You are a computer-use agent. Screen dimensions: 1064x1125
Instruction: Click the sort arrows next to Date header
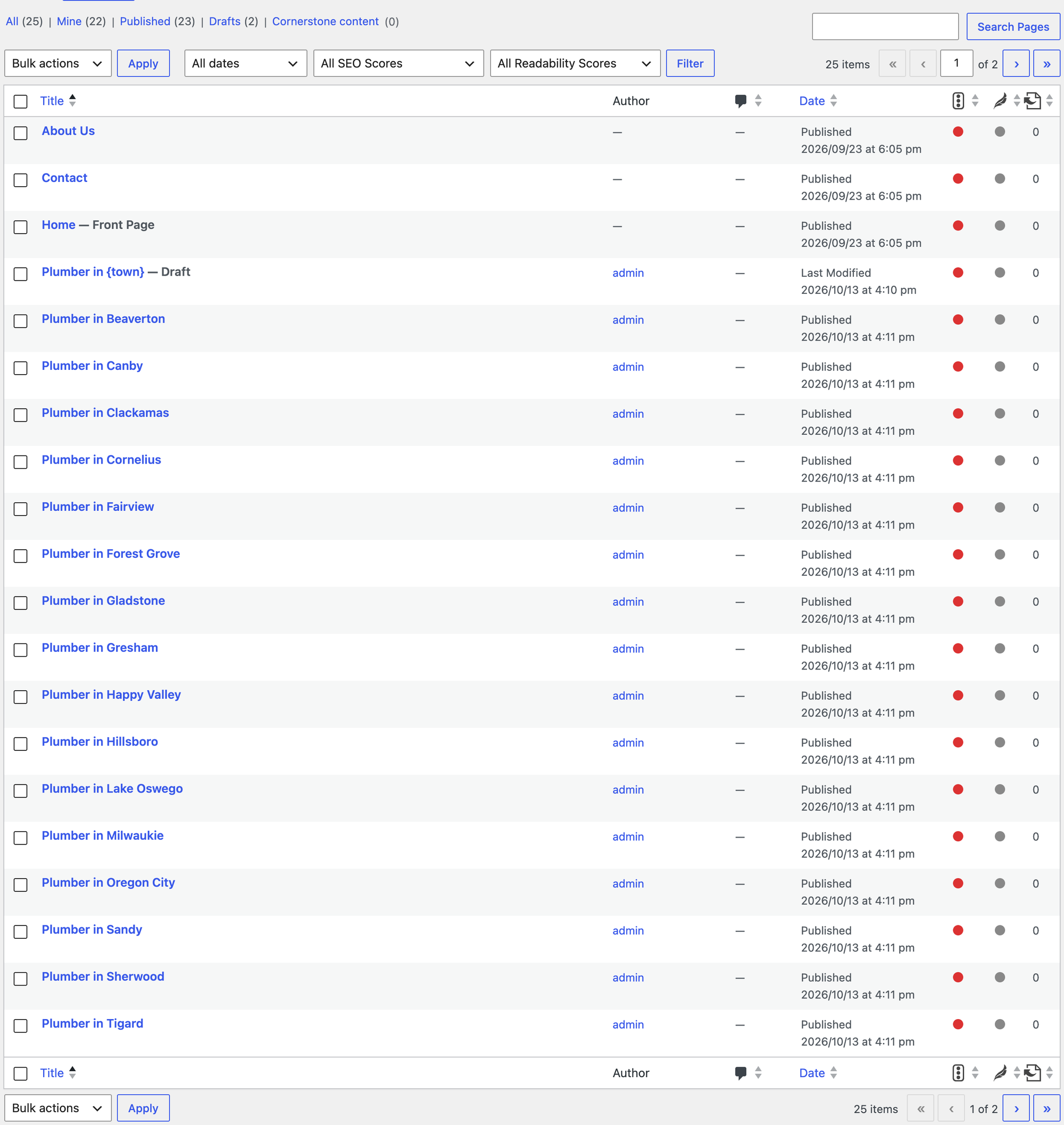tap(833, 101)
